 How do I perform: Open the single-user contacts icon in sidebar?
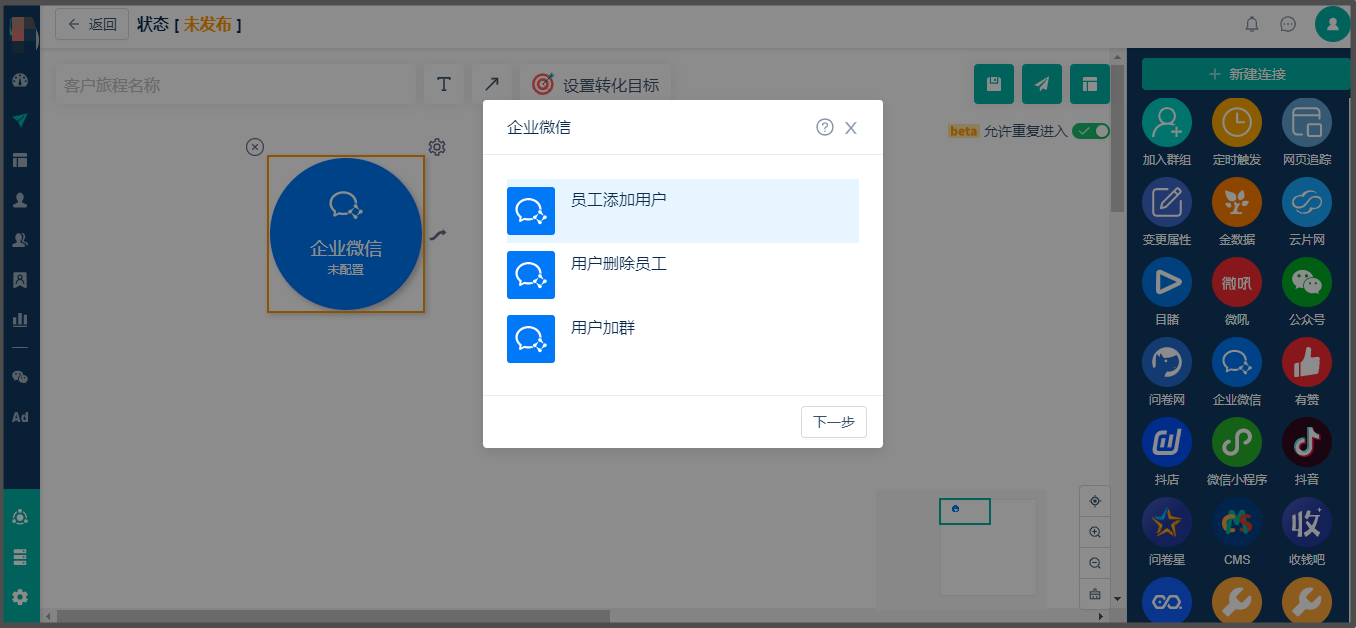point(20,200)
